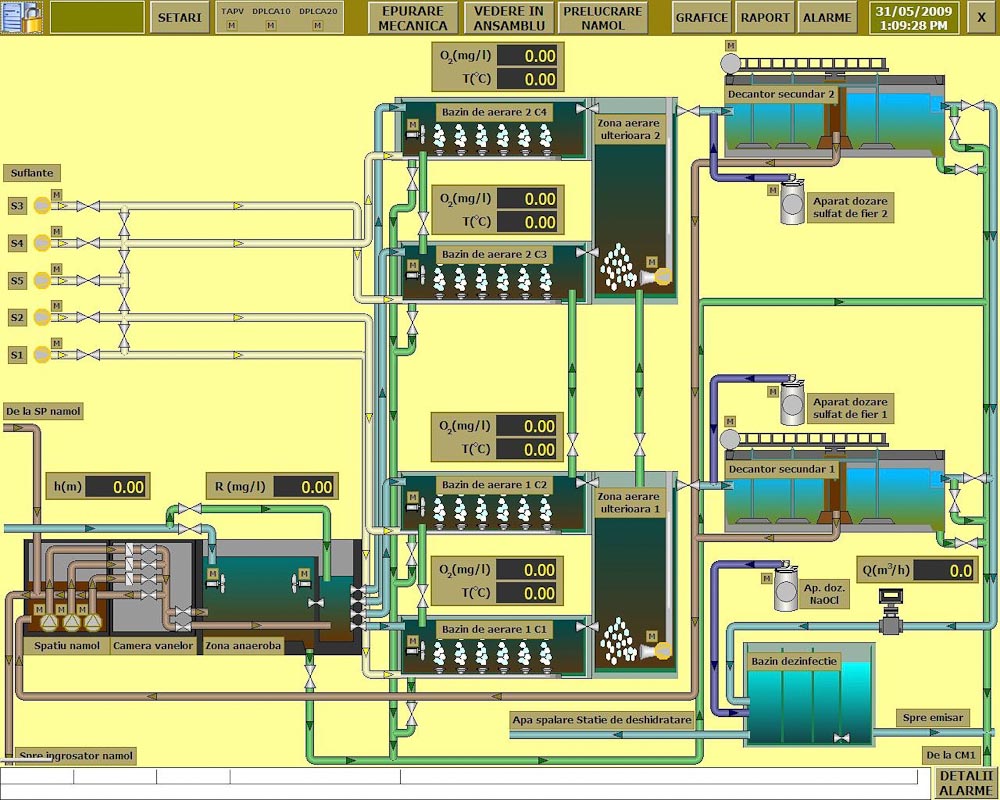Viewport: 1000px width, 800px height.
Task: Click the h(m) level value field
Action: [x=116, y=487]
